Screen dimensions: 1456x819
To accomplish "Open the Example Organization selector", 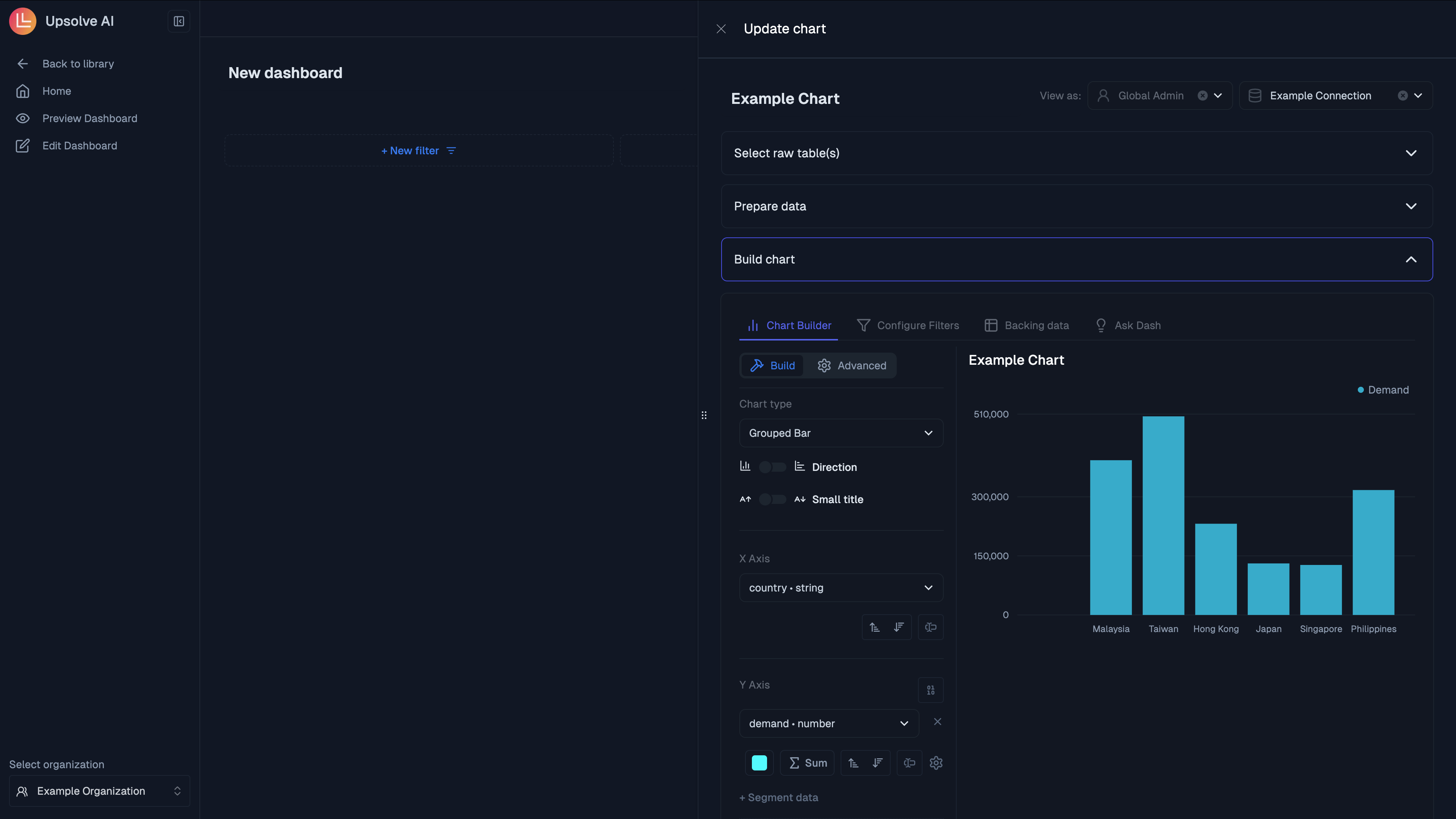I will (99, 791).
